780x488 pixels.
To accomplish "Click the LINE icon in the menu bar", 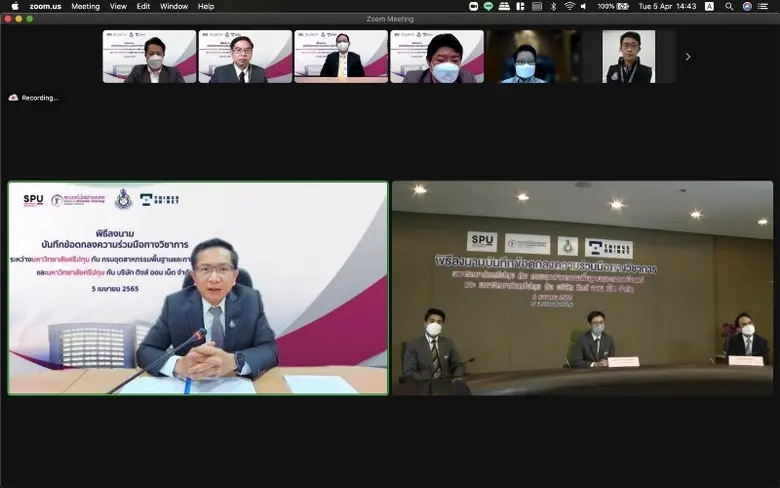I will pyautogui.click(x=488, y=6).
